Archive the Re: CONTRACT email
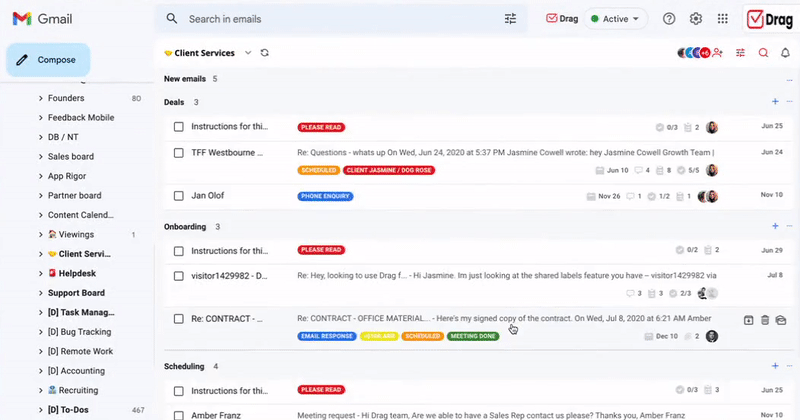Screen dimensions: 800x420 [x=748, y=320]
